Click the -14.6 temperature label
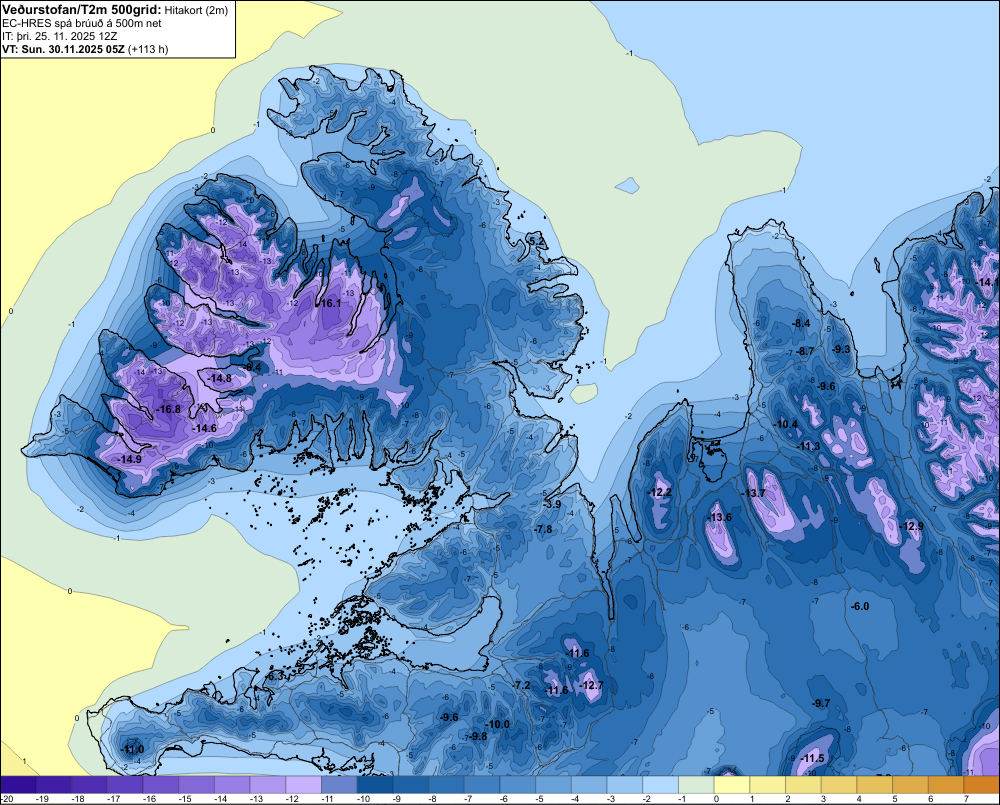 [x=204, y=429]
